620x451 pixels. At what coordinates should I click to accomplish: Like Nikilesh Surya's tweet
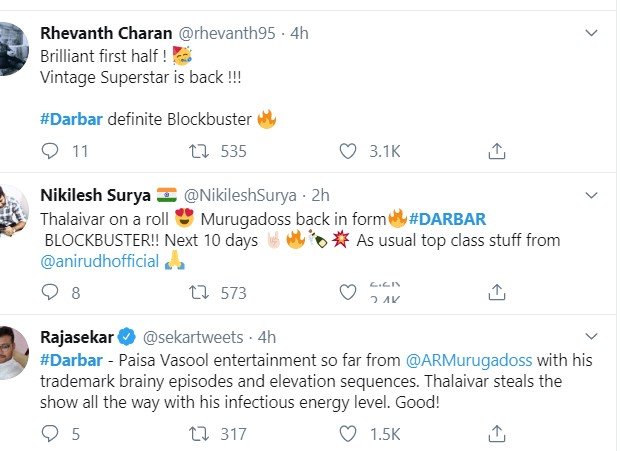coord(348,293)
